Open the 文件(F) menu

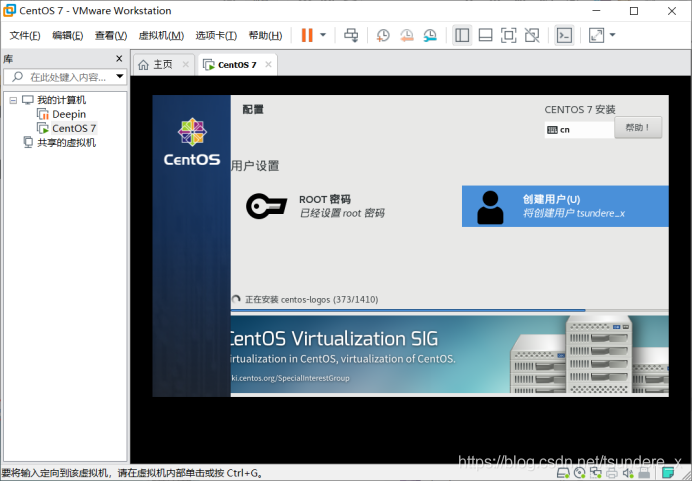(25, 35)
